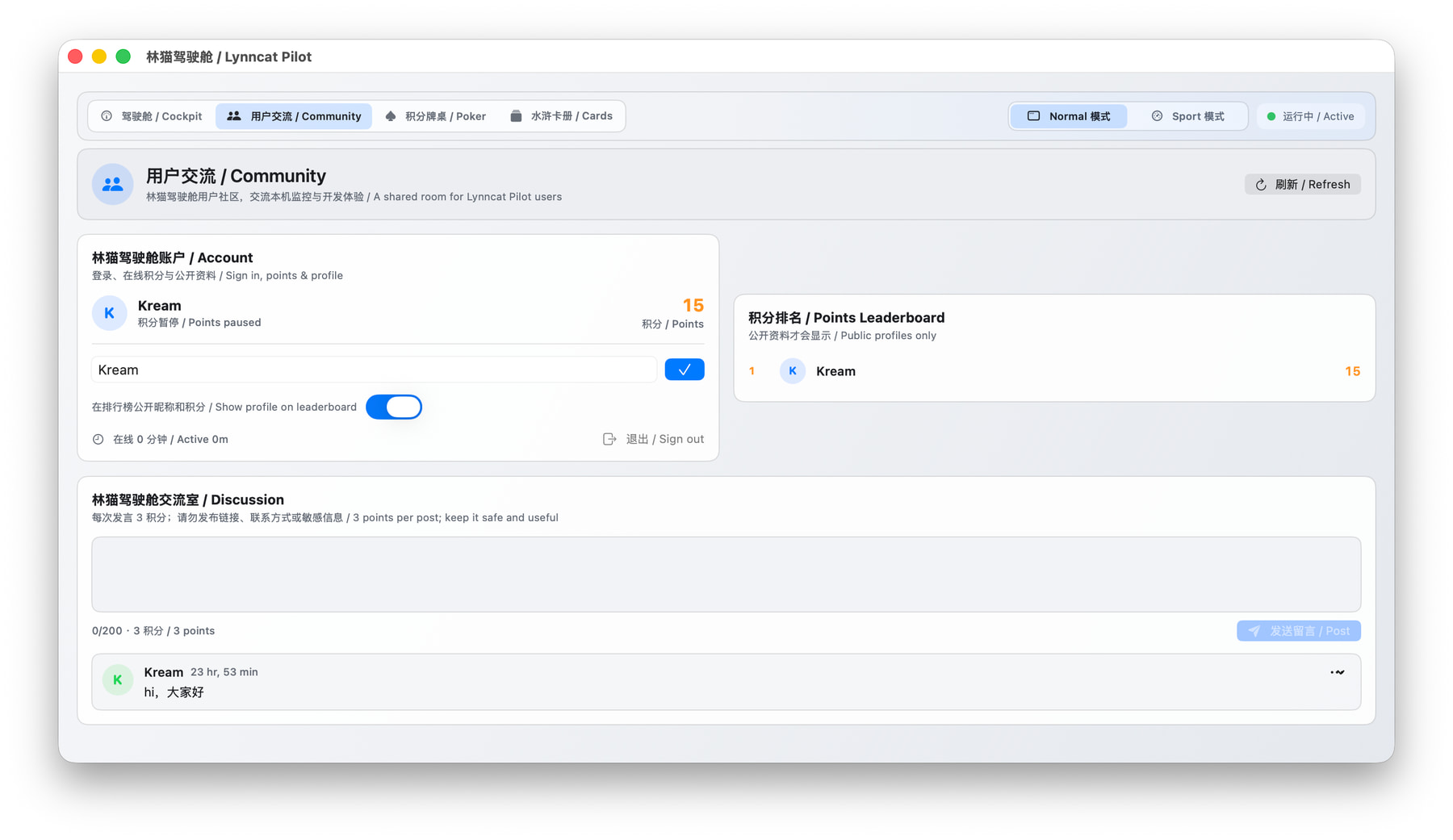Open the Cards tab
The height and width of the screenshot is (840, 1453).
(562, 116)
